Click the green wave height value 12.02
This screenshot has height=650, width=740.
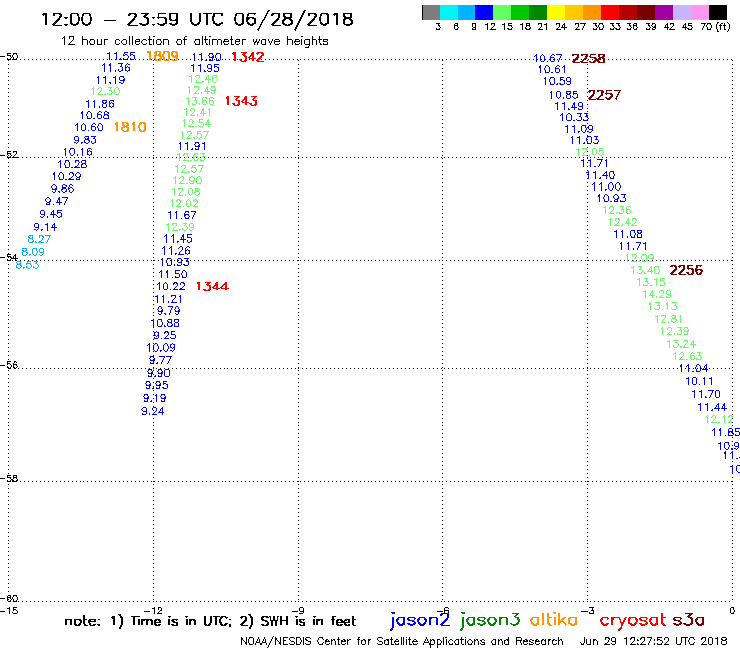pos(184,203)
